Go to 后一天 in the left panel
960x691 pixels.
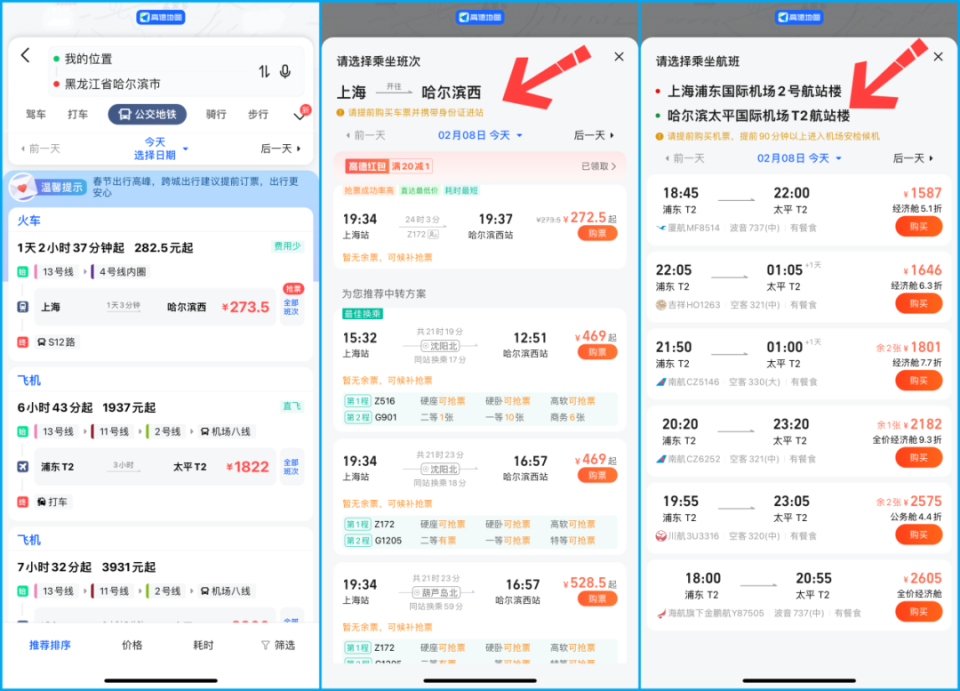click(281, 149)
